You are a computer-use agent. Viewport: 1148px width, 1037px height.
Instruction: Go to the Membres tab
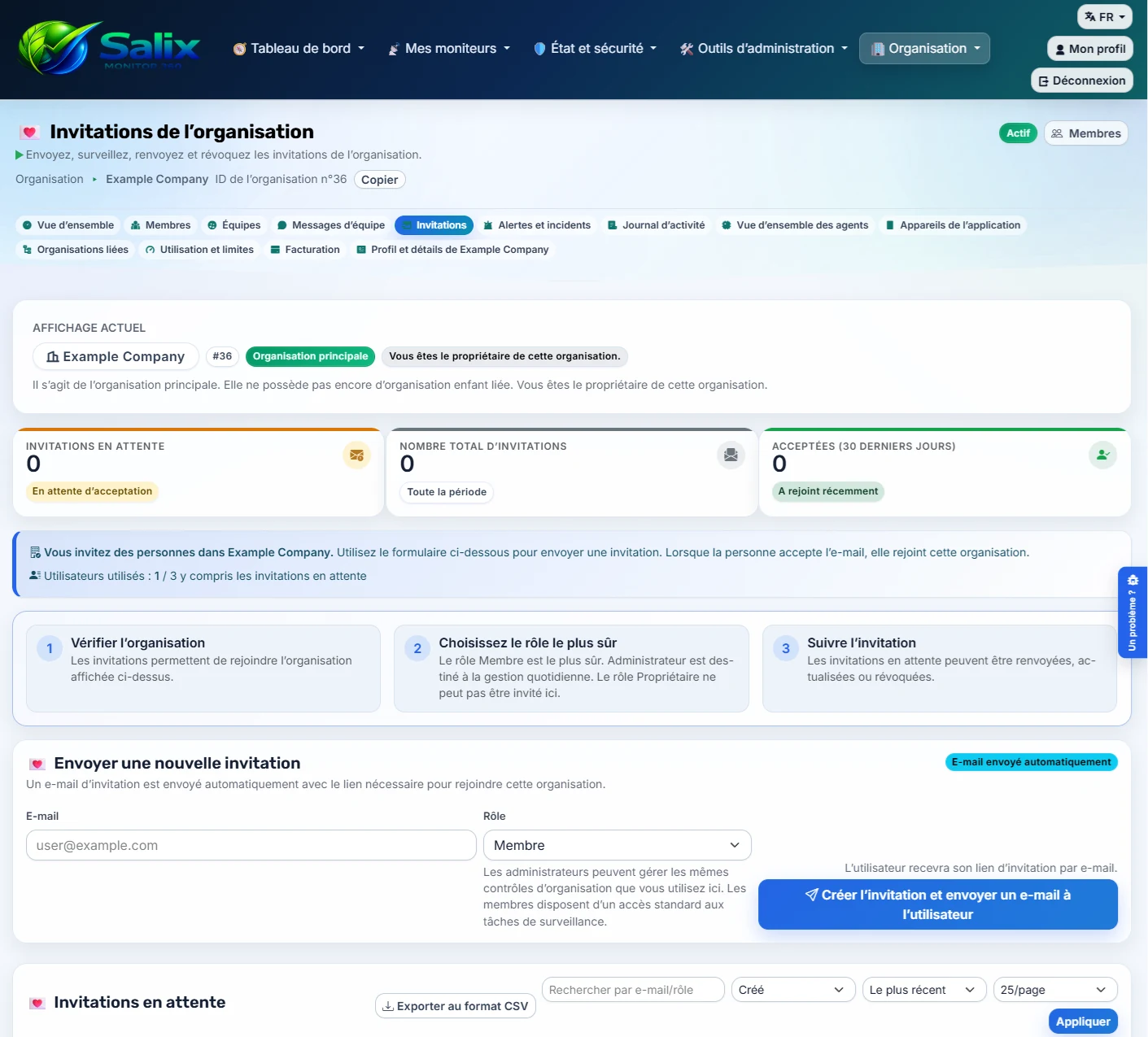[x=160, y=225]
